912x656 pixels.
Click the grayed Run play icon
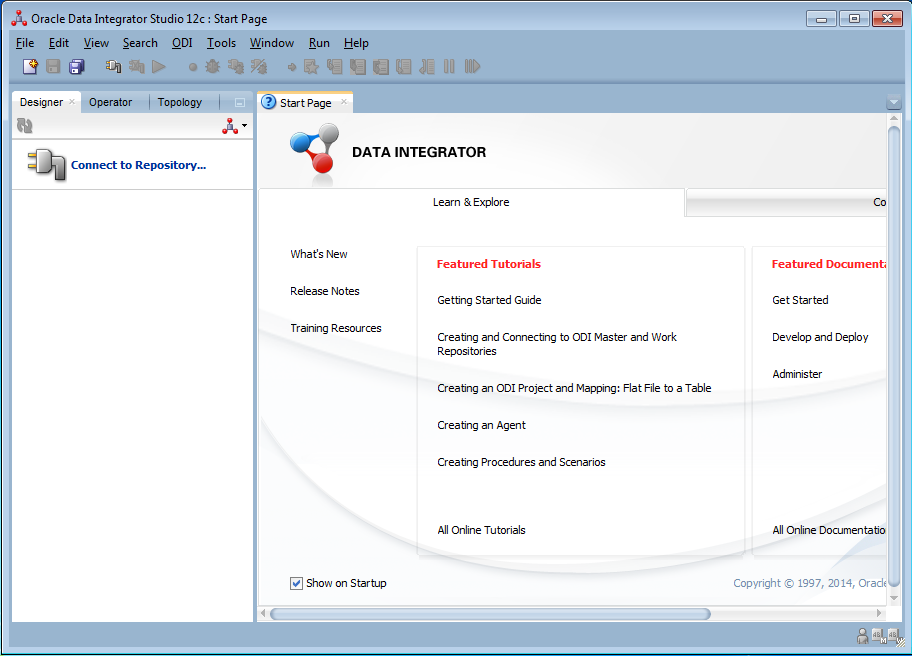click(158, 66)
